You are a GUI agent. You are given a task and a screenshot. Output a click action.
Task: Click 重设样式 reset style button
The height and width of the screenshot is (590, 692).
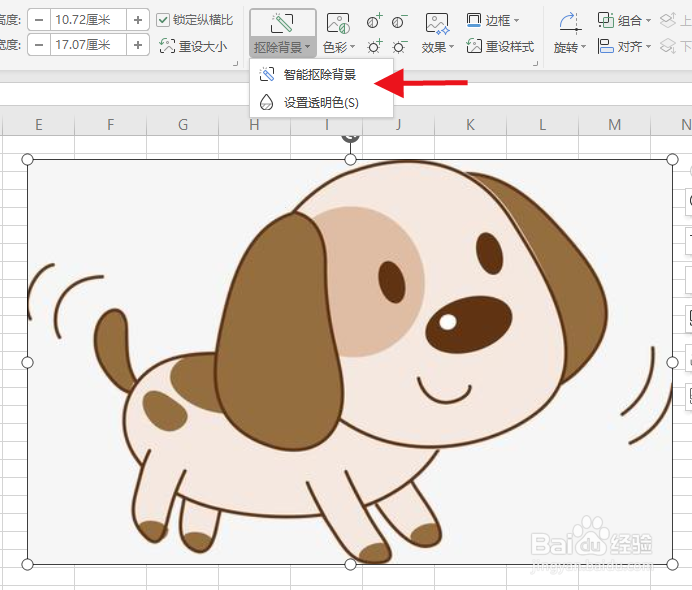(x=500, y=46)
